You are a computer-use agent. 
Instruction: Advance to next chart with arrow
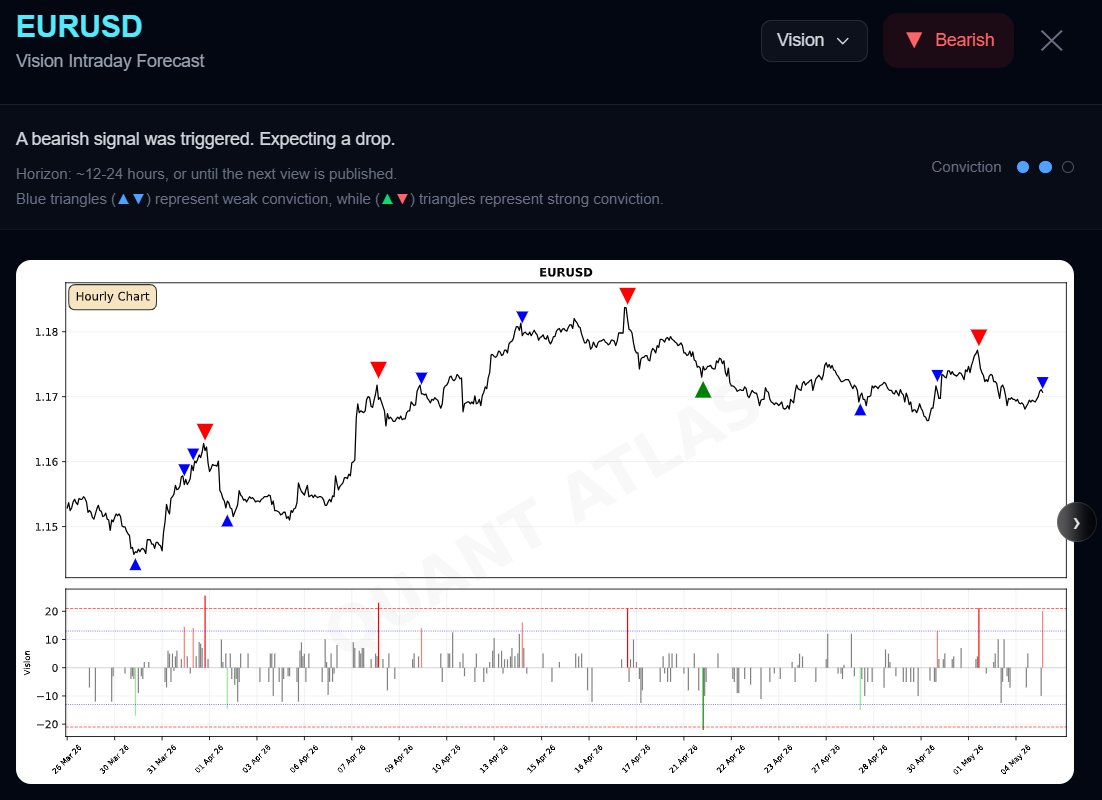click(x=1076, y=522)
